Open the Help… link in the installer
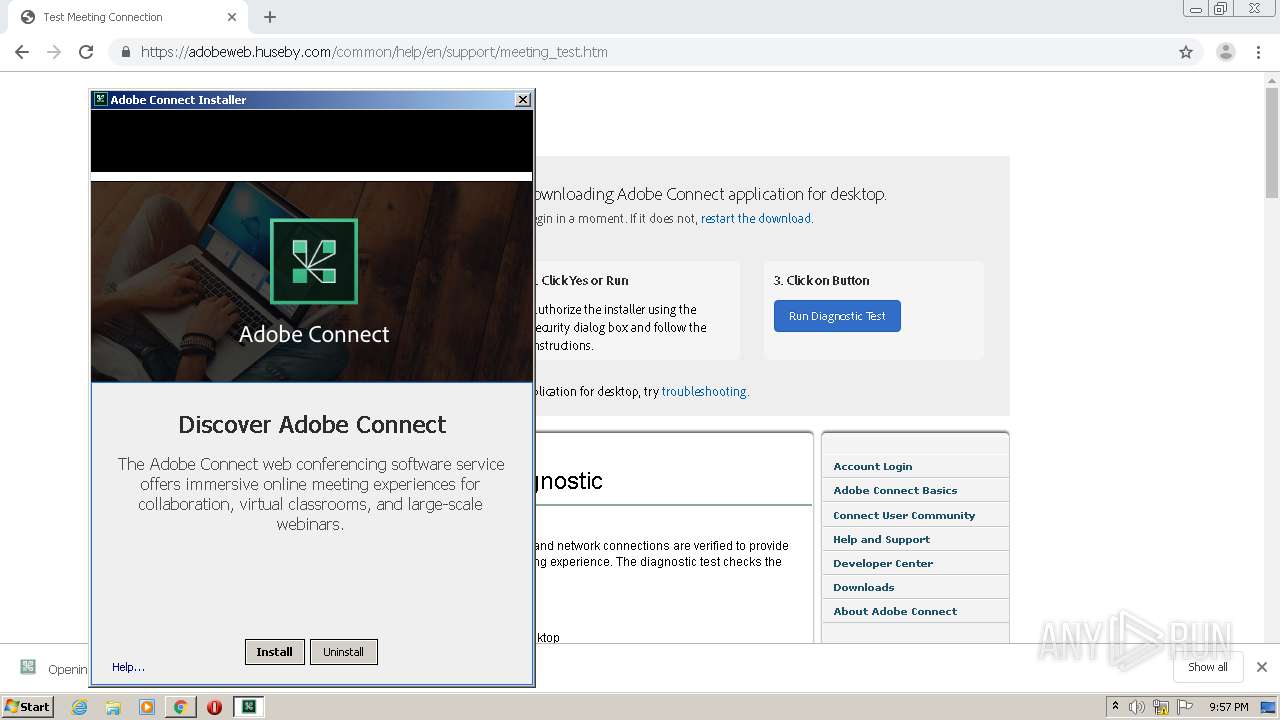 (128, 667)
